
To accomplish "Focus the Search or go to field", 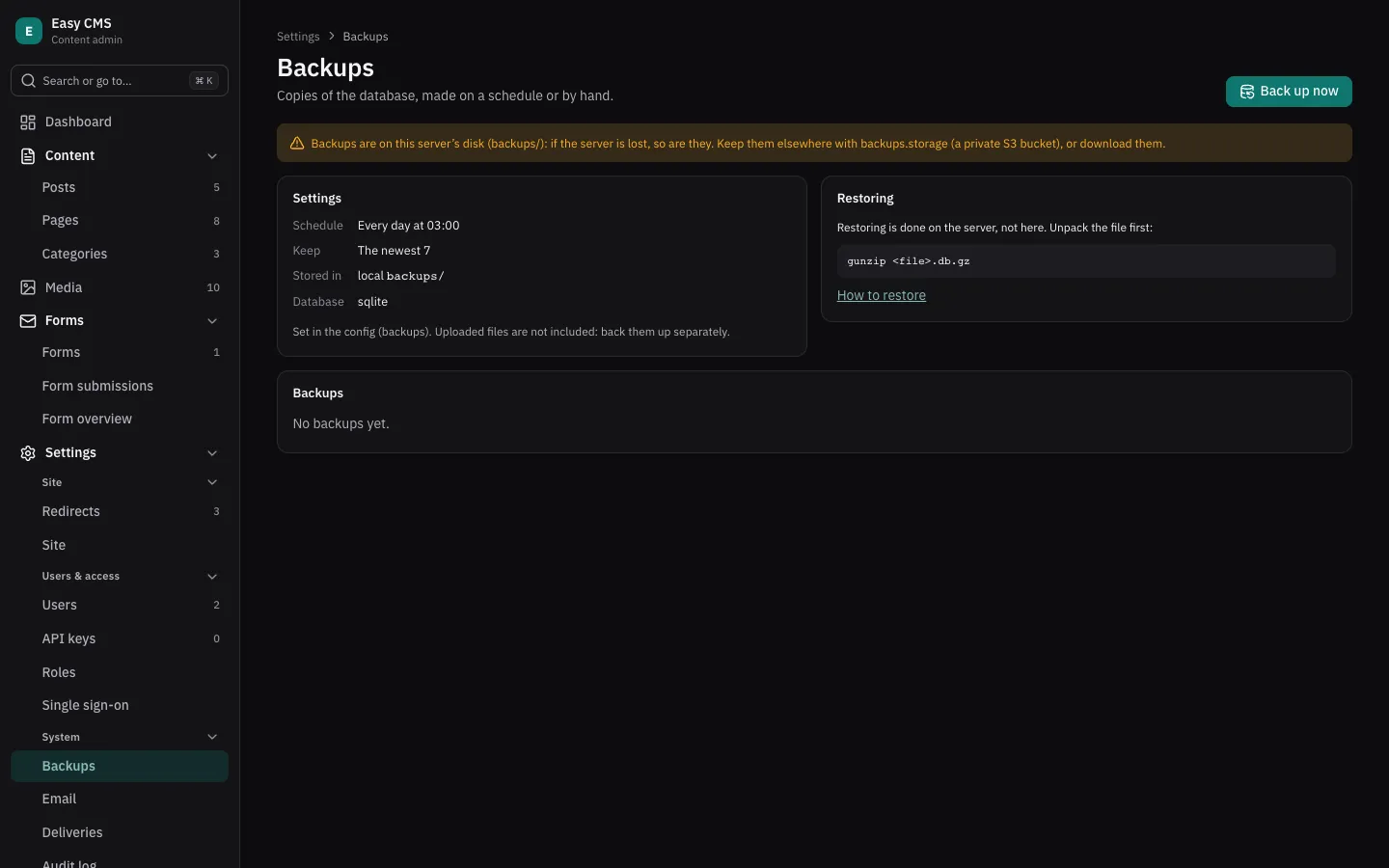I will coord(120,81).
